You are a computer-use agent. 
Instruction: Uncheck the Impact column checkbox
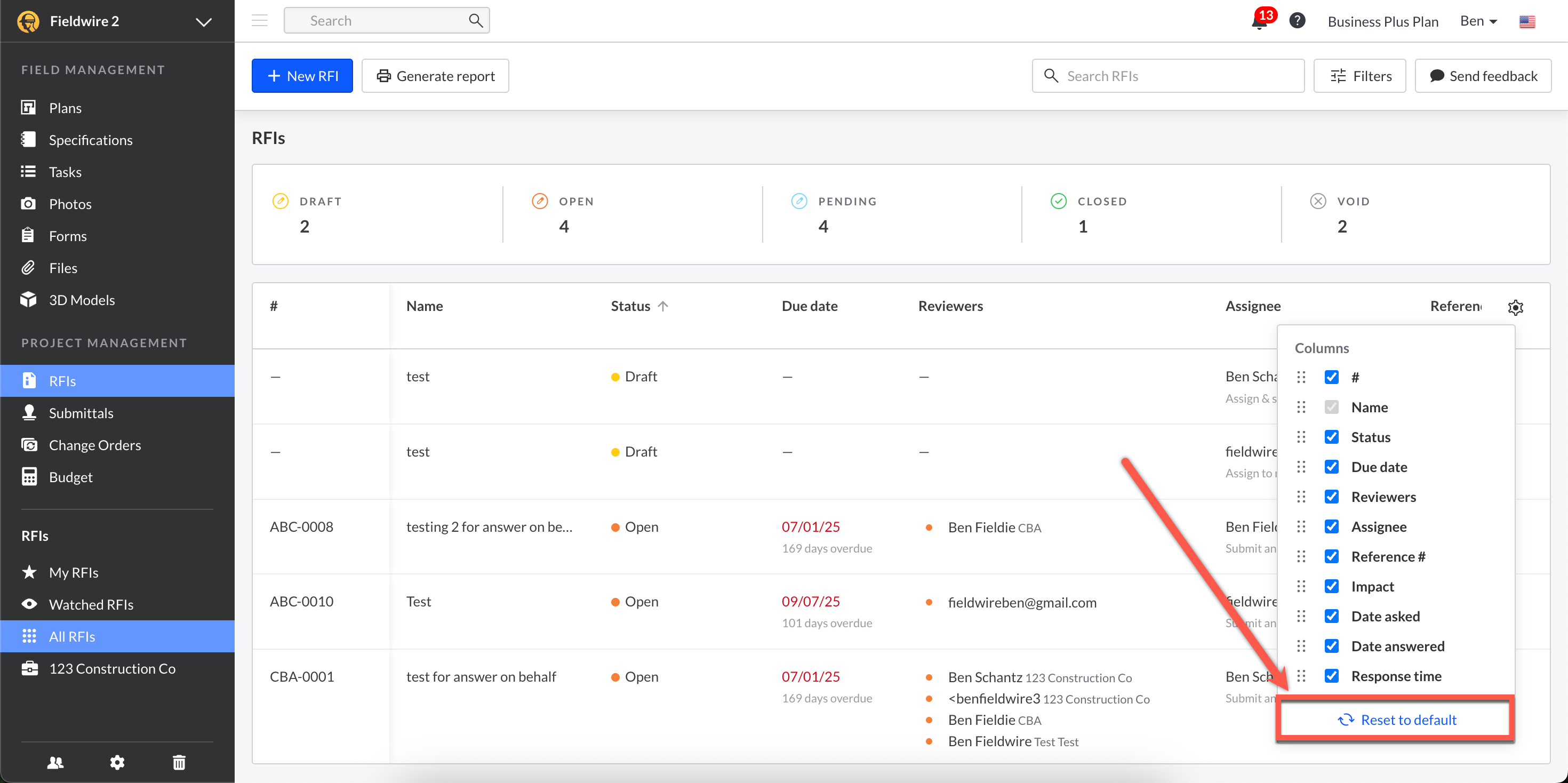point(1331,586)
